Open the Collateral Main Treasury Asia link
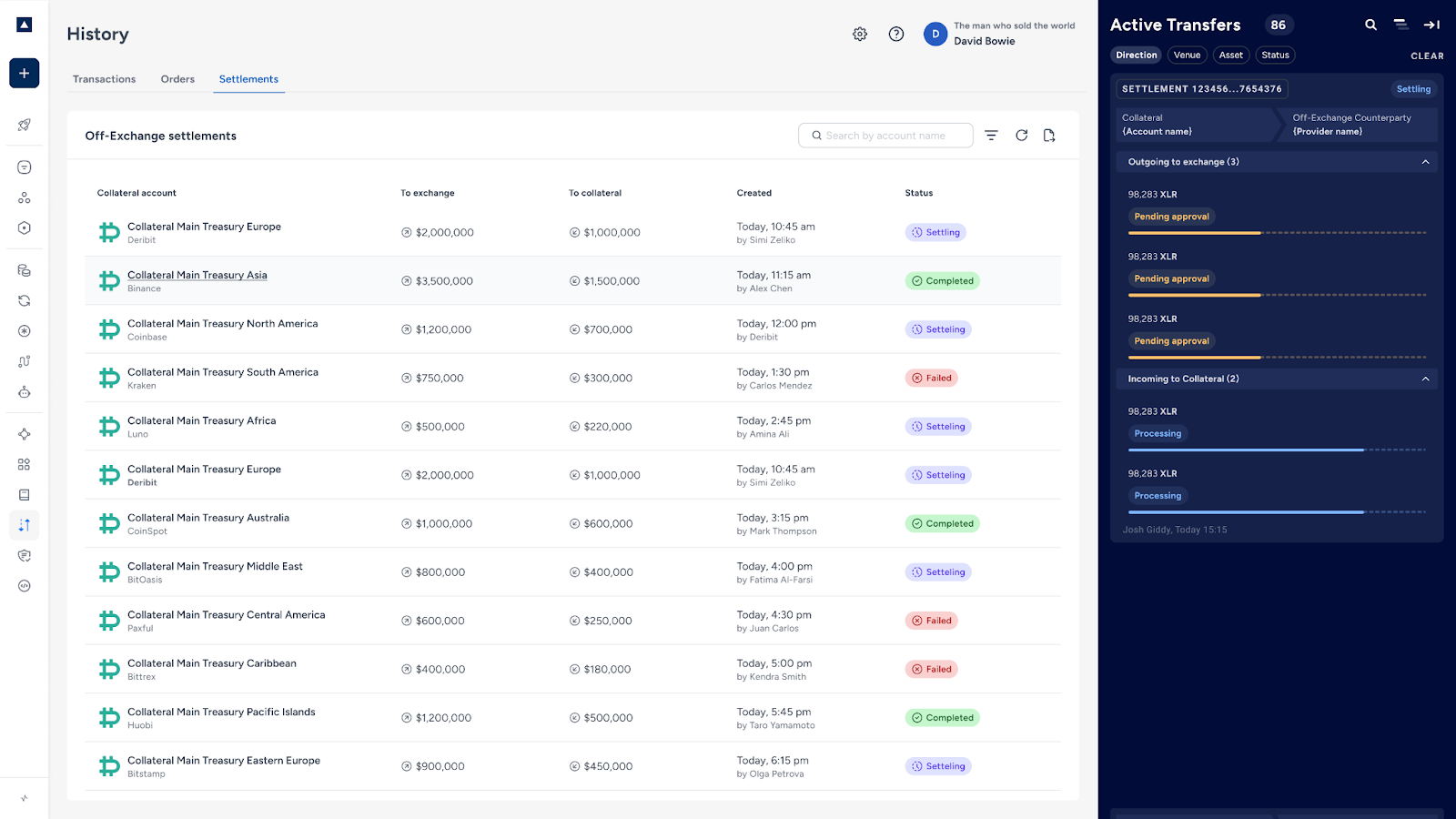 197,275
